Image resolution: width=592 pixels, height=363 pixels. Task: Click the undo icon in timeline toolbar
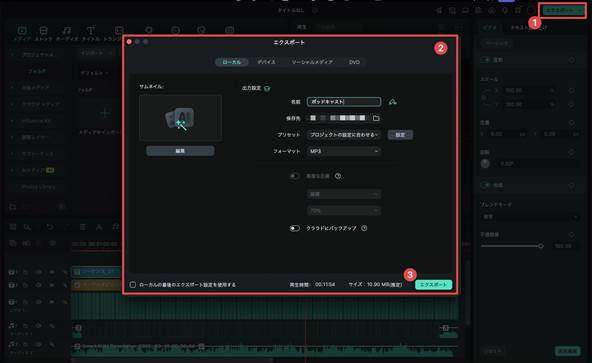point(50,227)
